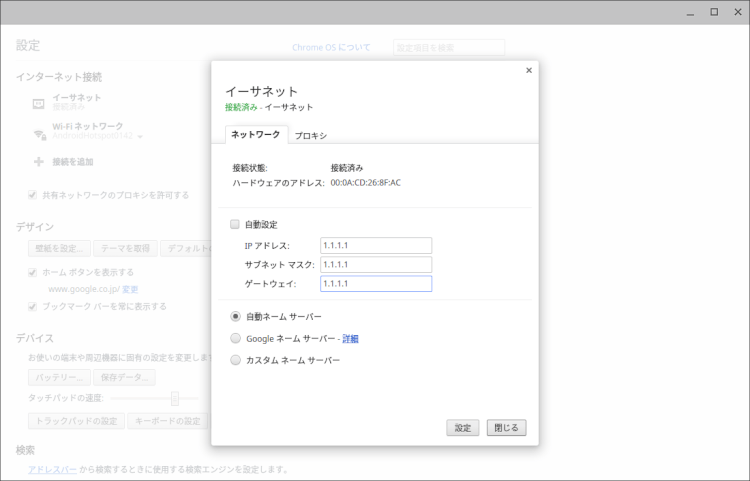Select the カスタム ネーム サーバー radio button

click(236, 360)
